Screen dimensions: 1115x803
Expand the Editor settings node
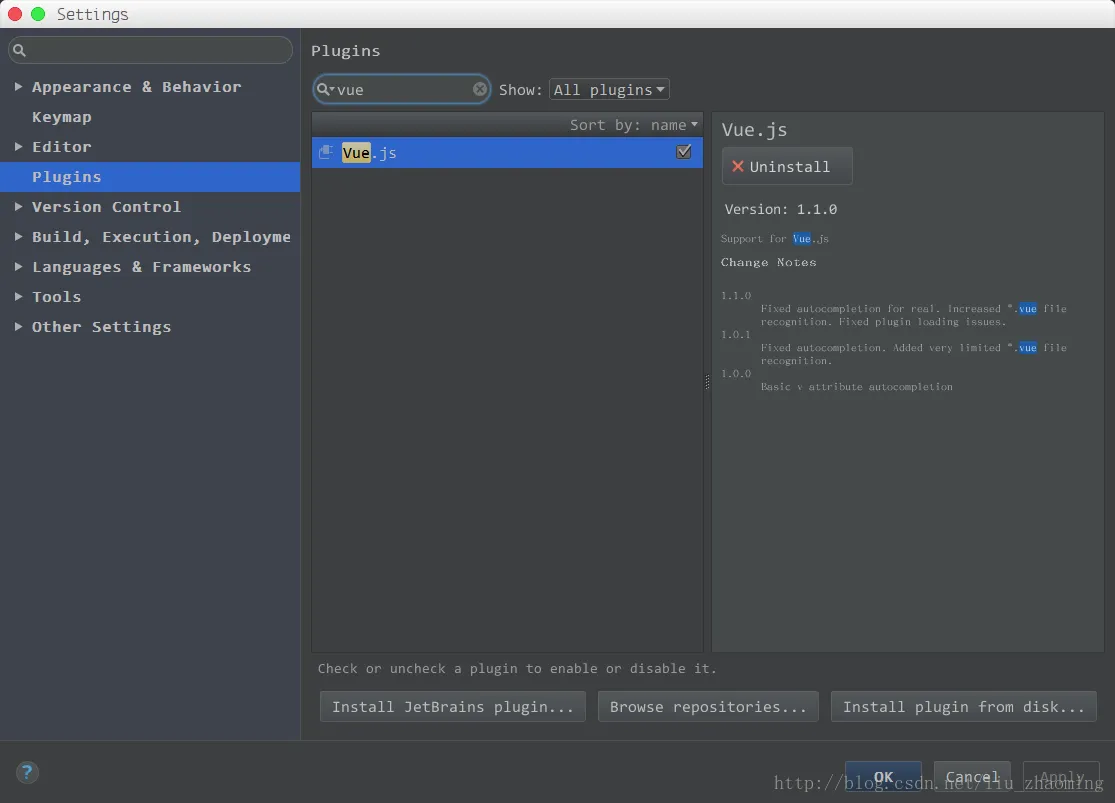pos(18,147)
